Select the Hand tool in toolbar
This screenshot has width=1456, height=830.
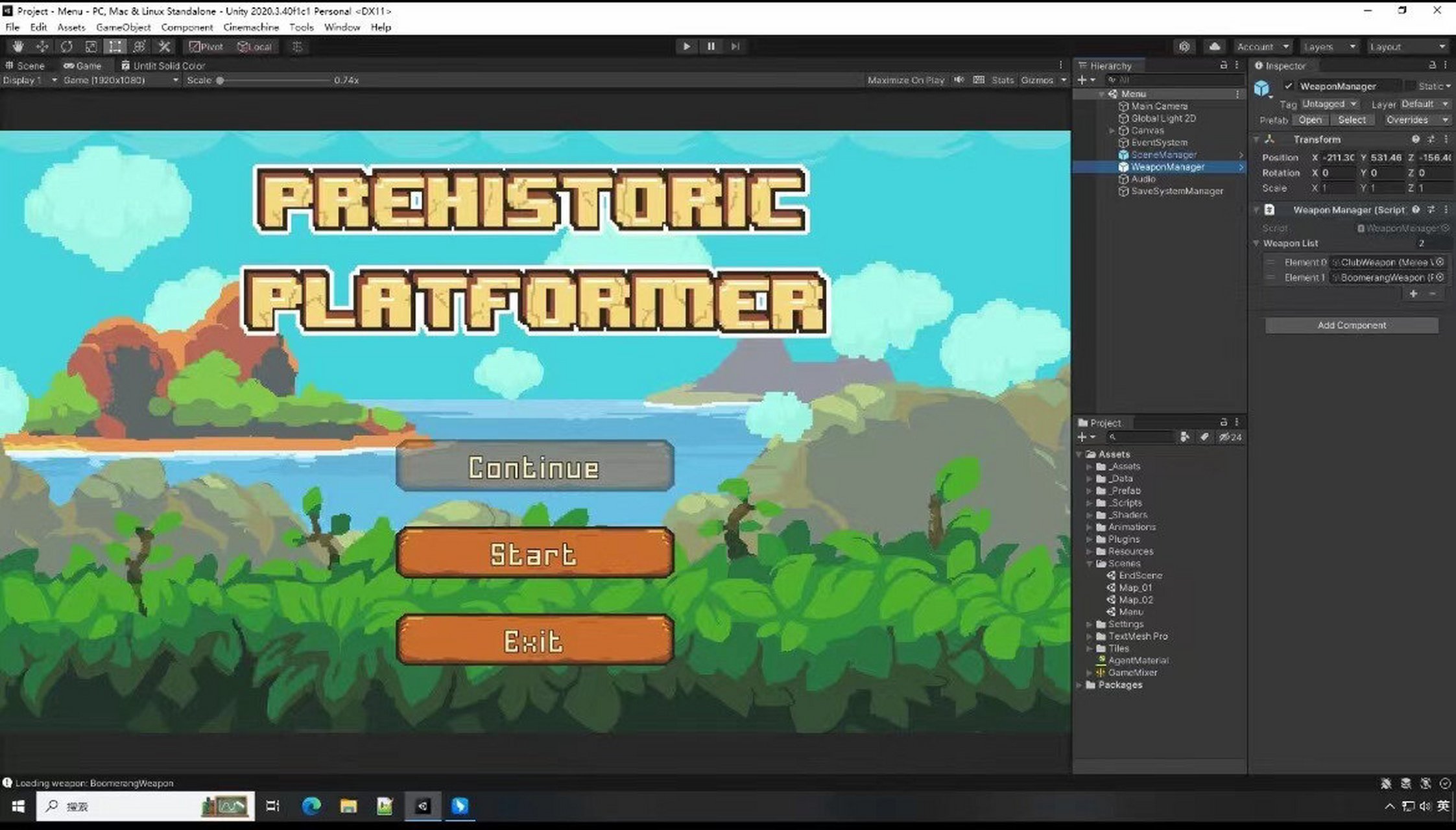[x=18, y=47]
